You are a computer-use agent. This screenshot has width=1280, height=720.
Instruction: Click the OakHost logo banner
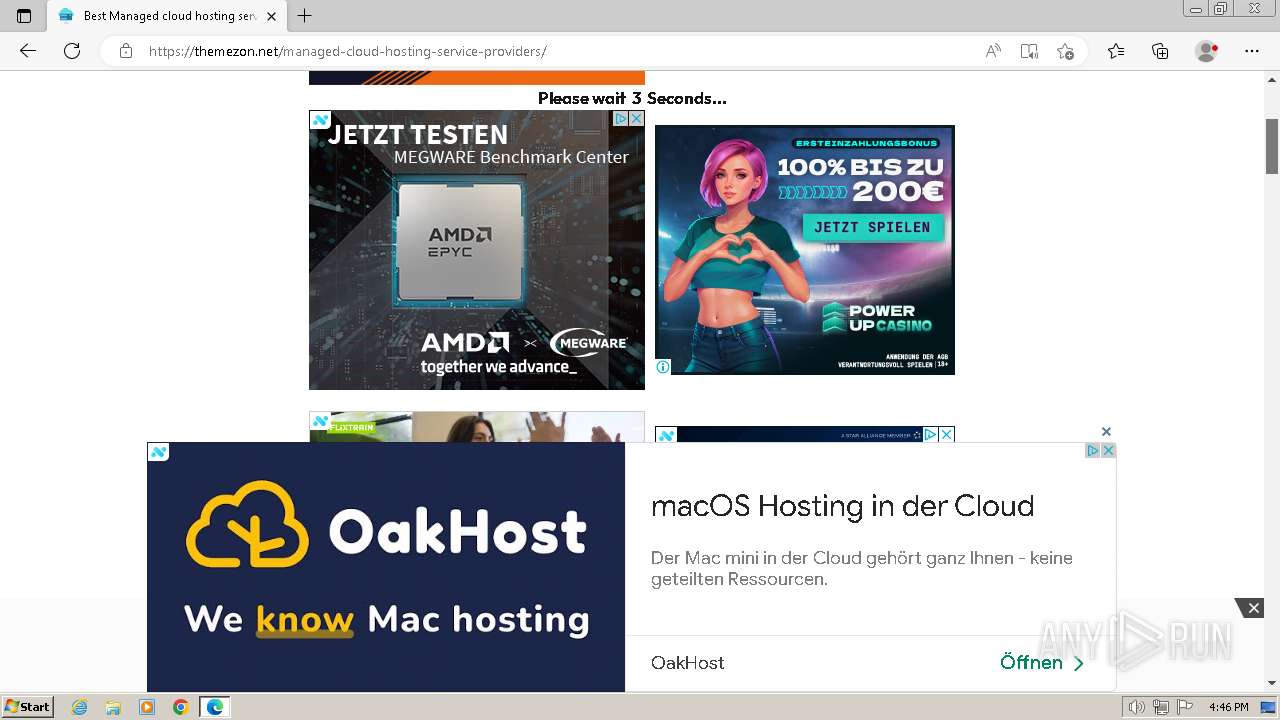point(386,567)
